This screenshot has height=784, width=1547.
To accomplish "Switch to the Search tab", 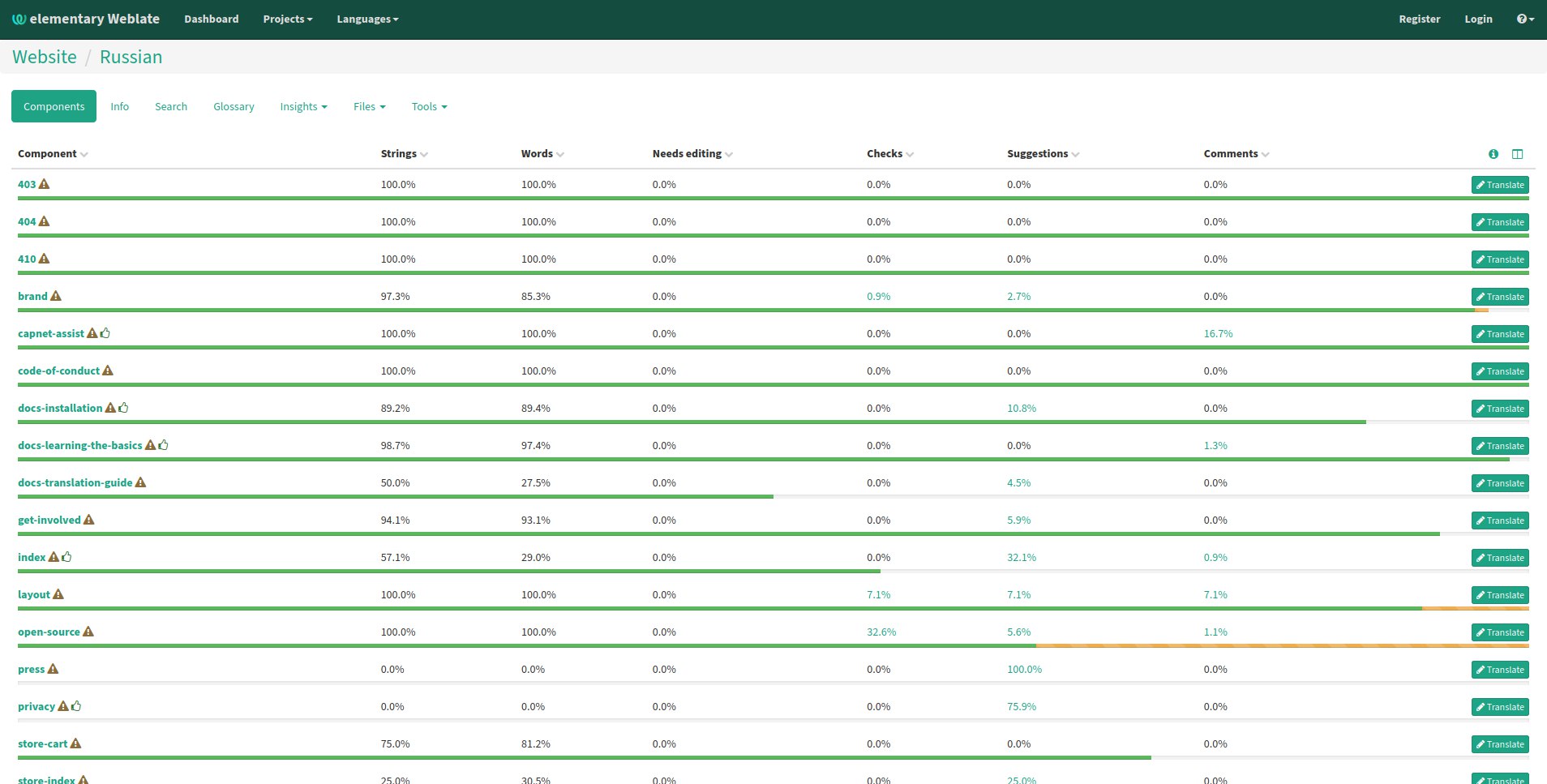I will click(171, 106).
